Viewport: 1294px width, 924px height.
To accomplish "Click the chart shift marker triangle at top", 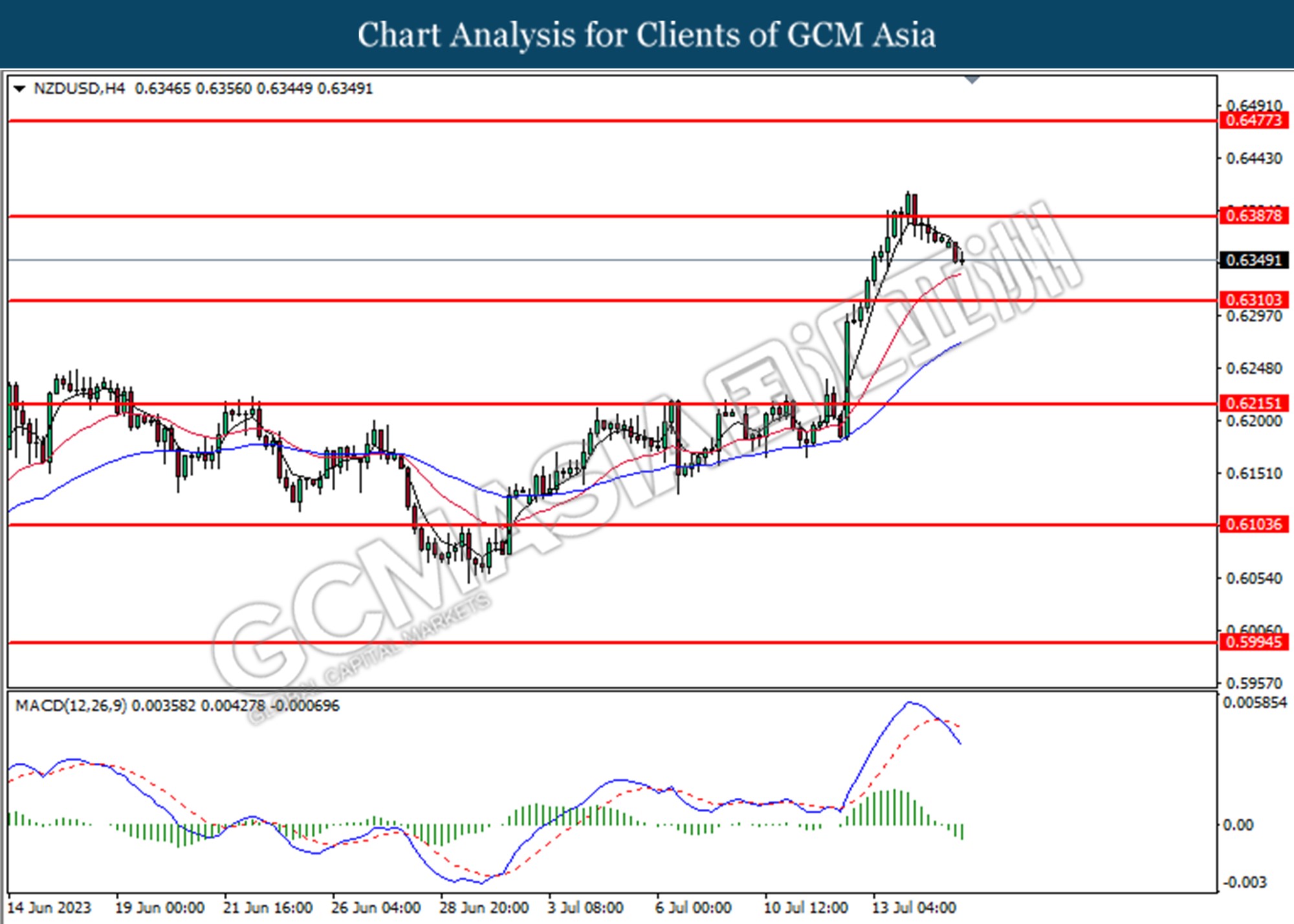I will click(972, 80).
